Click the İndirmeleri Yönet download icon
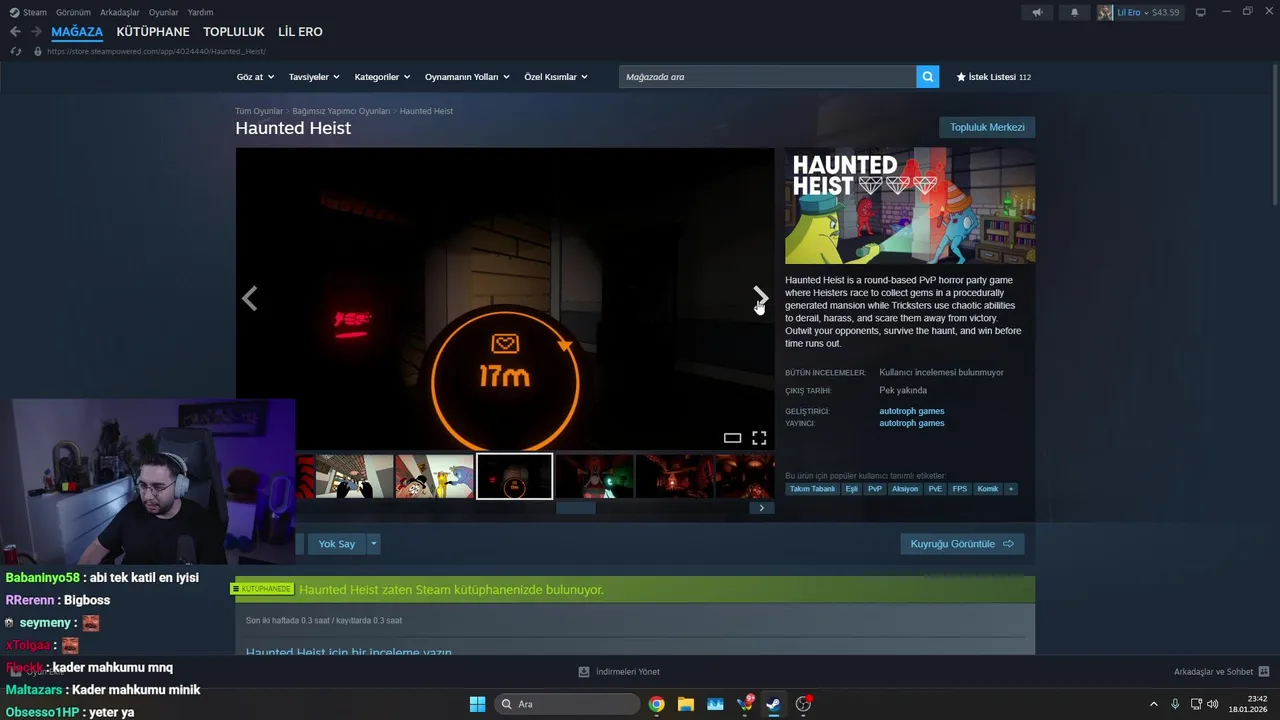 click(x=584, y=672)
